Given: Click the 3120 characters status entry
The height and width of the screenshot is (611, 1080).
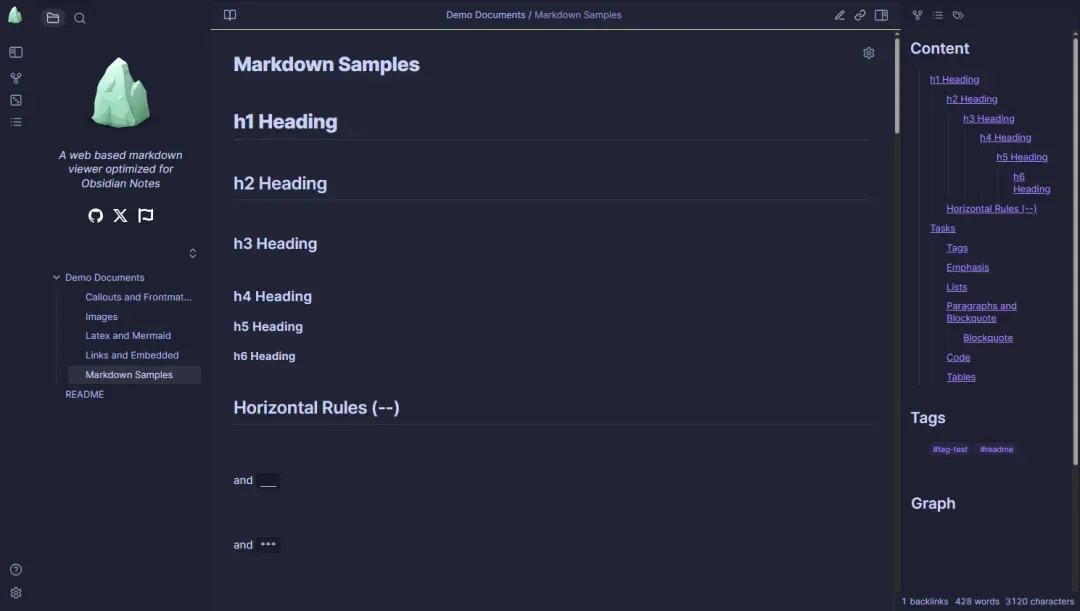Looking at the screenshot, I should tap(1039, 601).
